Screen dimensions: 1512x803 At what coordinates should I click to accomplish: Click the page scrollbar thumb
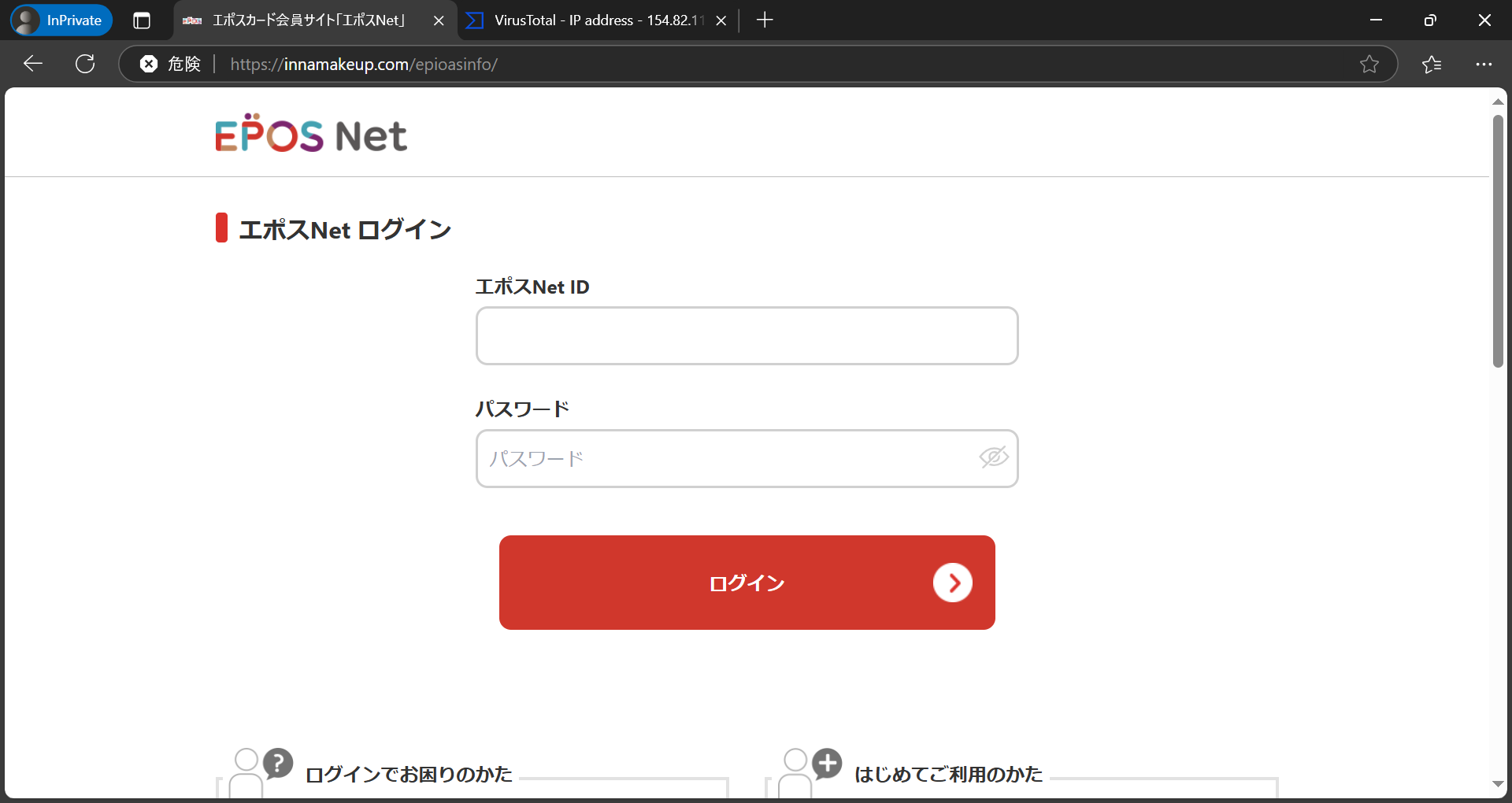click(x=1498, y=241)
